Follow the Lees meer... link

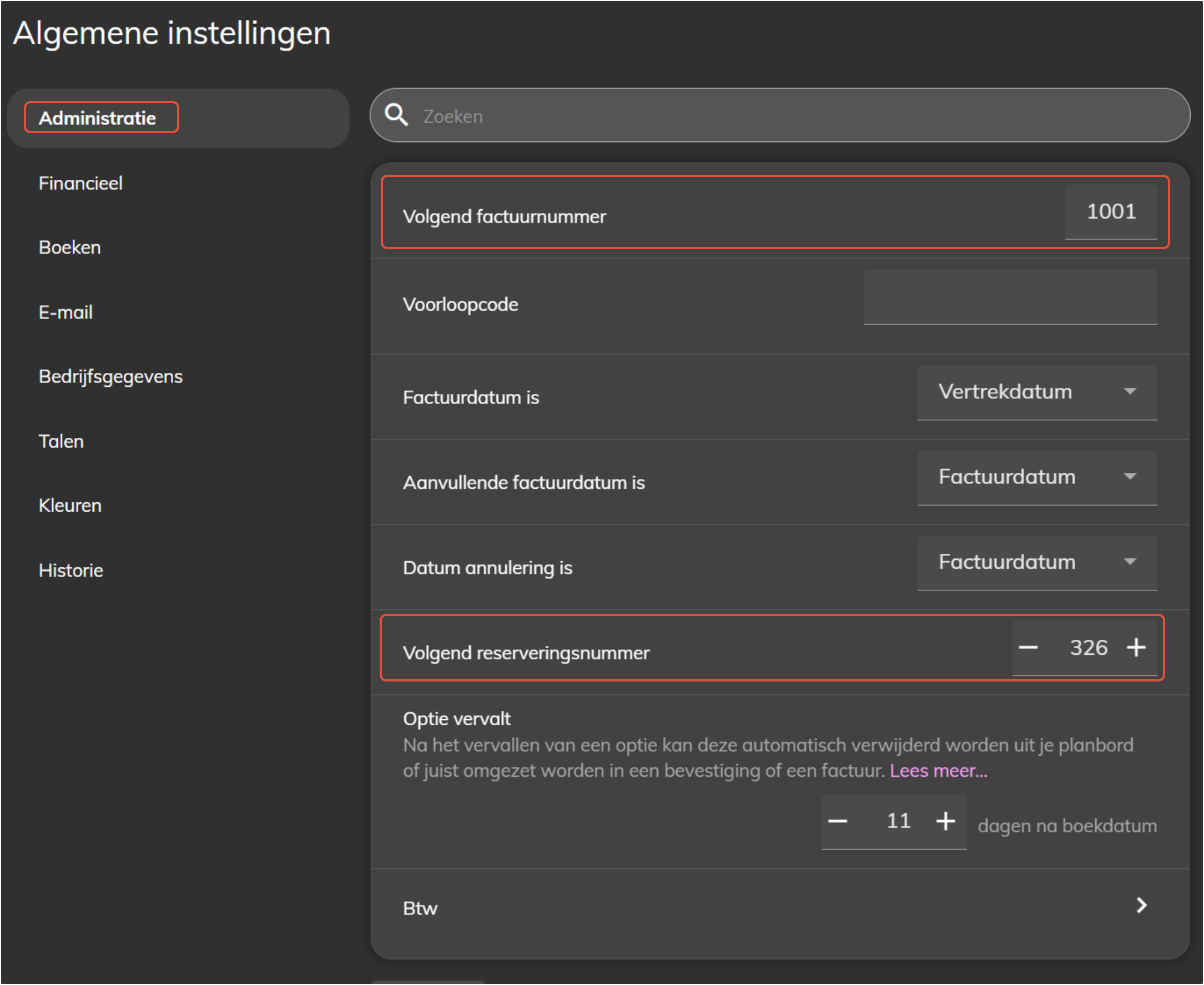pyautogui.click(x=938, y=771)
